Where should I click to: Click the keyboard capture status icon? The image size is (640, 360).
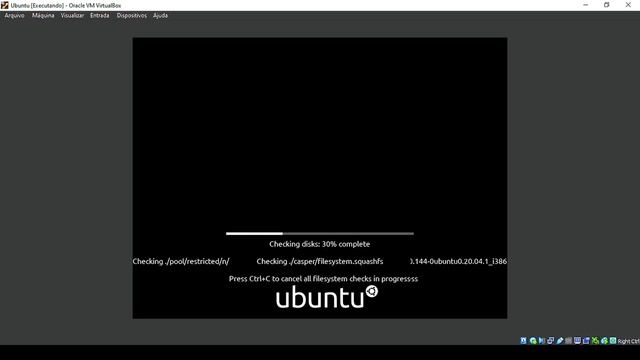[613, 340]
